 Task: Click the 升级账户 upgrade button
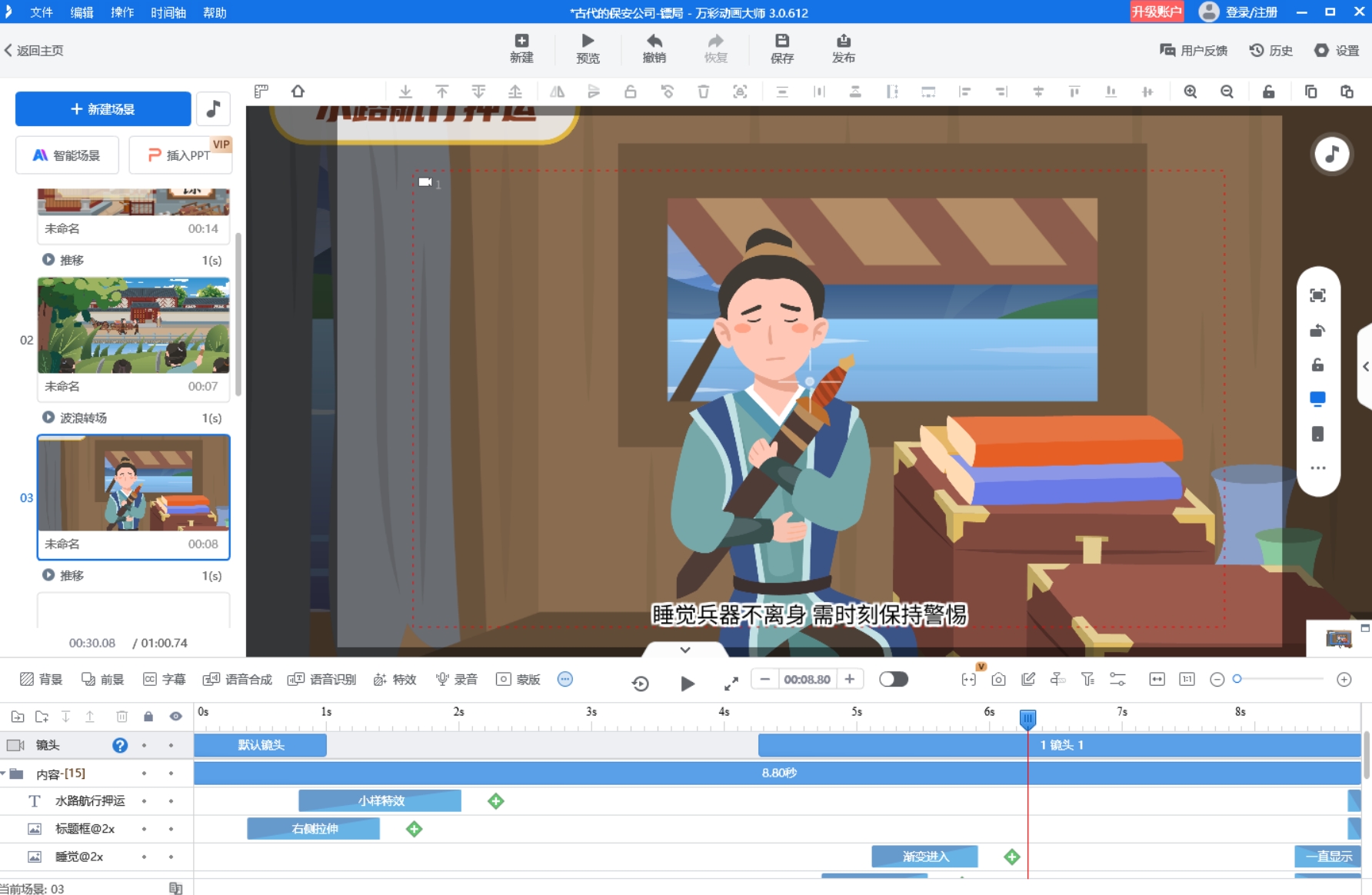pos(1157,12)
